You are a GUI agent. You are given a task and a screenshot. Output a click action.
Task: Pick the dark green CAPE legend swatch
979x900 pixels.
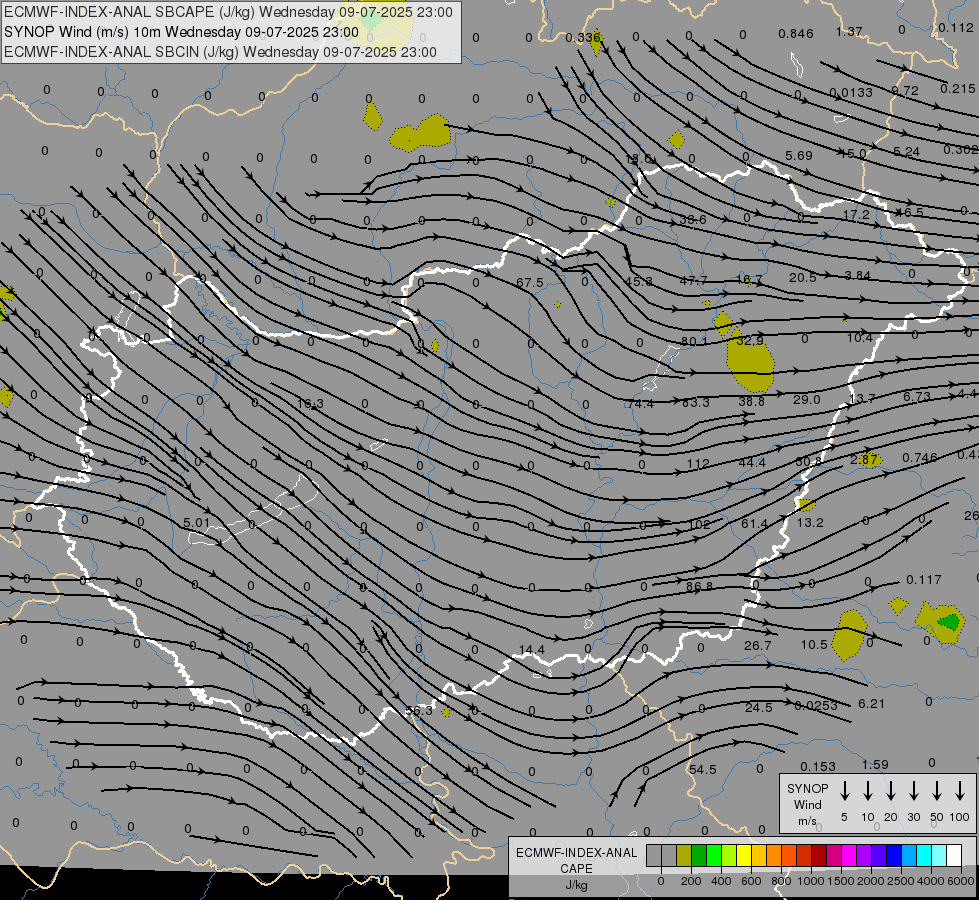click(699, 855)
